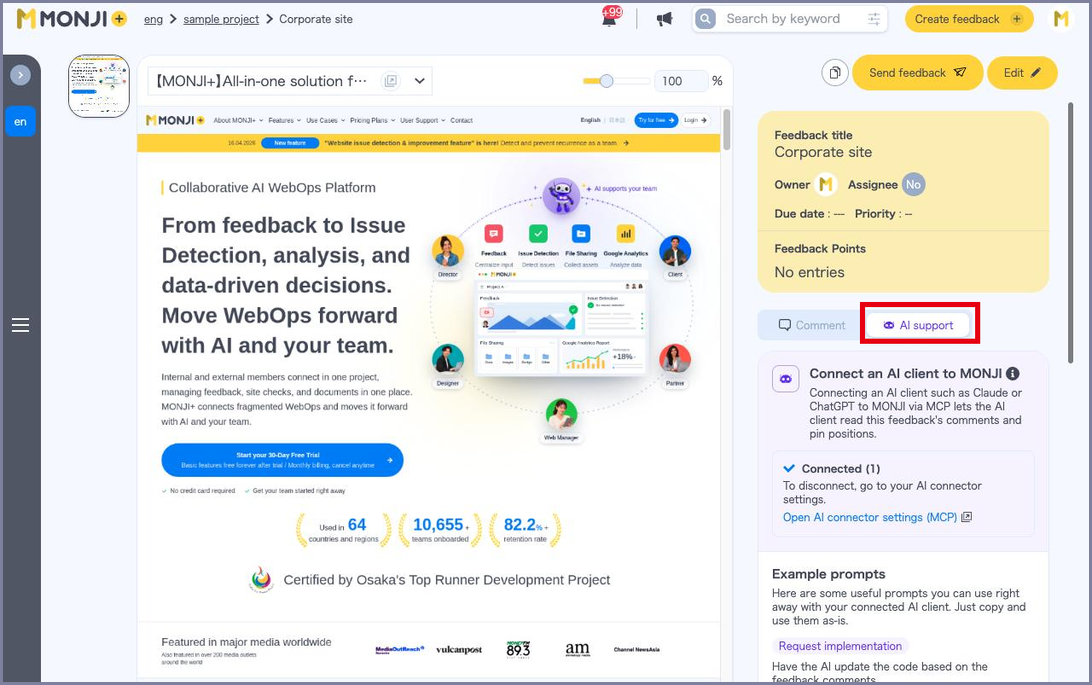Click the search magnifier icon
The image size is (1092, 685).
[705, 19]
